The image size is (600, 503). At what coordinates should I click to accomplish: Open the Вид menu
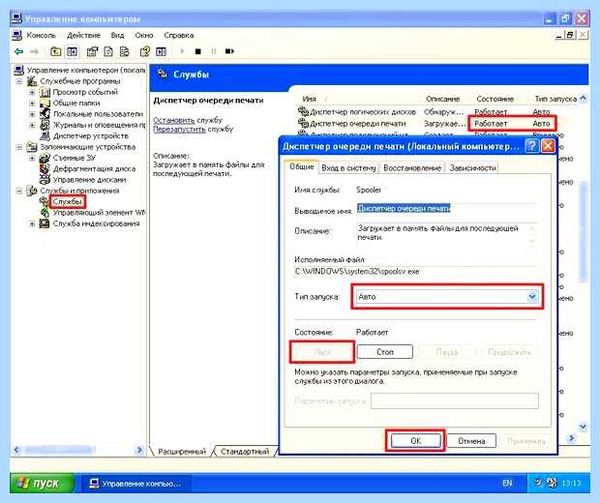117,35
